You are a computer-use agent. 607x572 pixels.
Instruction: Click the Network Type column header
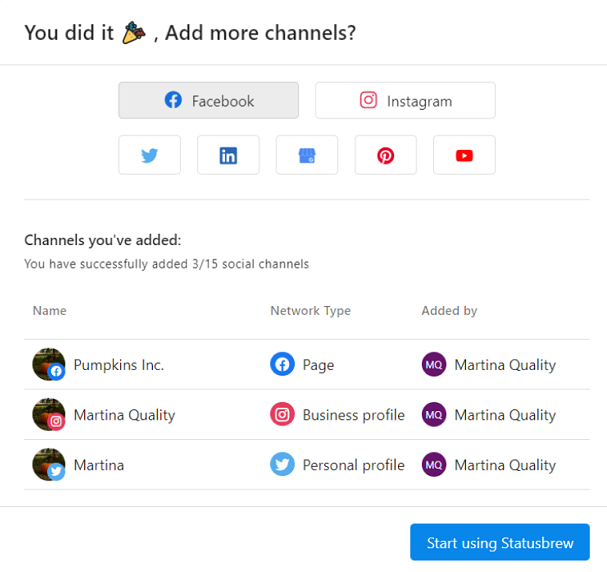click(310, 310)
